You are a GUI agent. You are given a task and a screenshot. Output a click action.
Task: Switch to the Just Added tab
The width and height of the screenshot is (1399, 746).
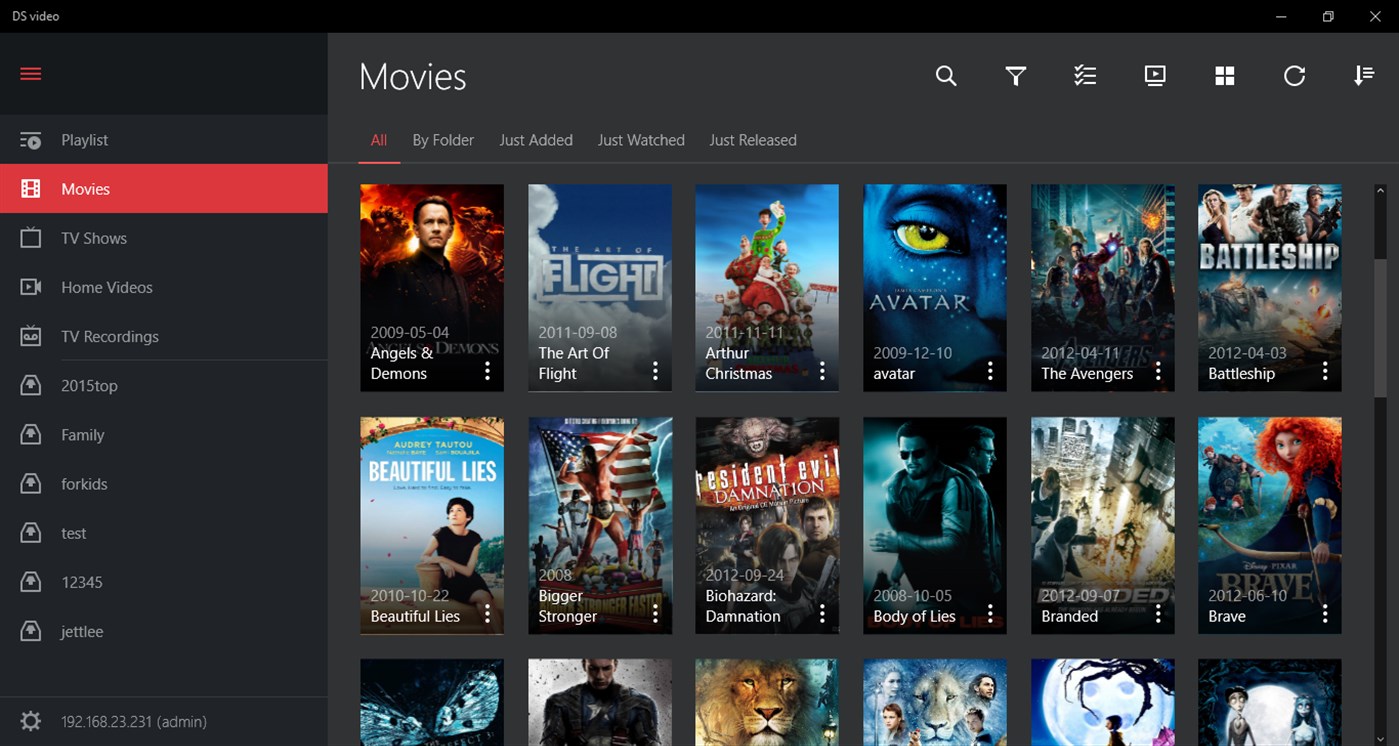pyautogui.click(x=536, y=140)
